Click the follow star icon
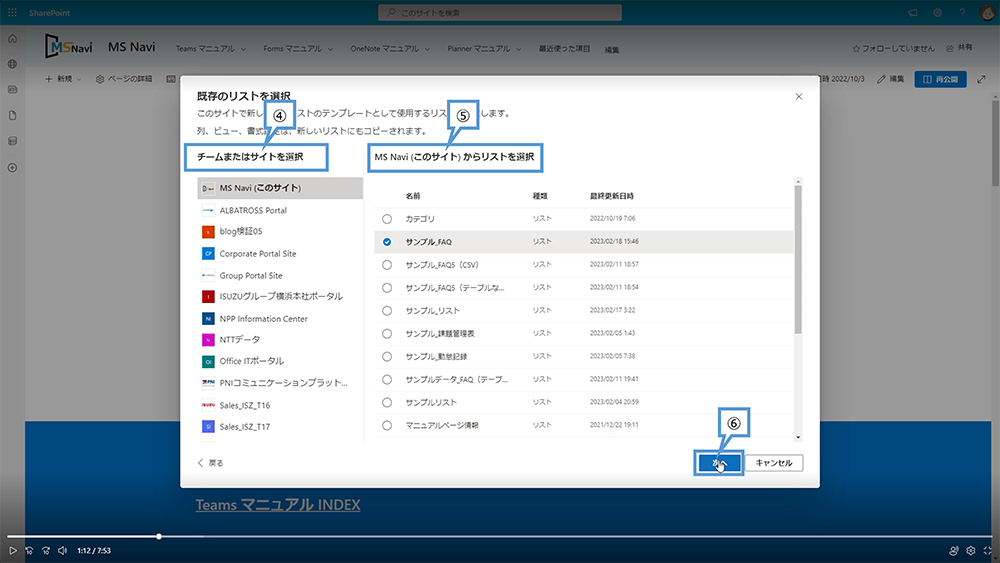 point(856,48)
